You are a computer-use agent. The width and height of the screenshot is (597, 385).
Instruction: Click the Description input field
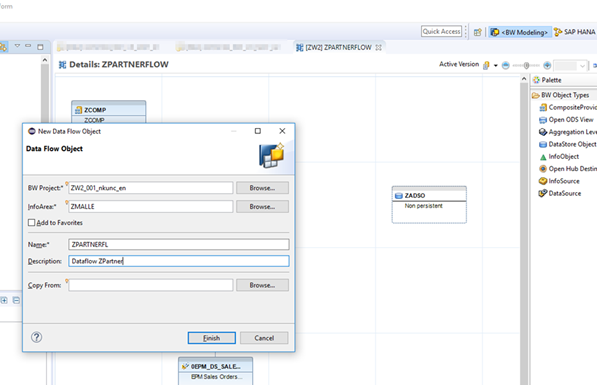(x=179, y=261)
